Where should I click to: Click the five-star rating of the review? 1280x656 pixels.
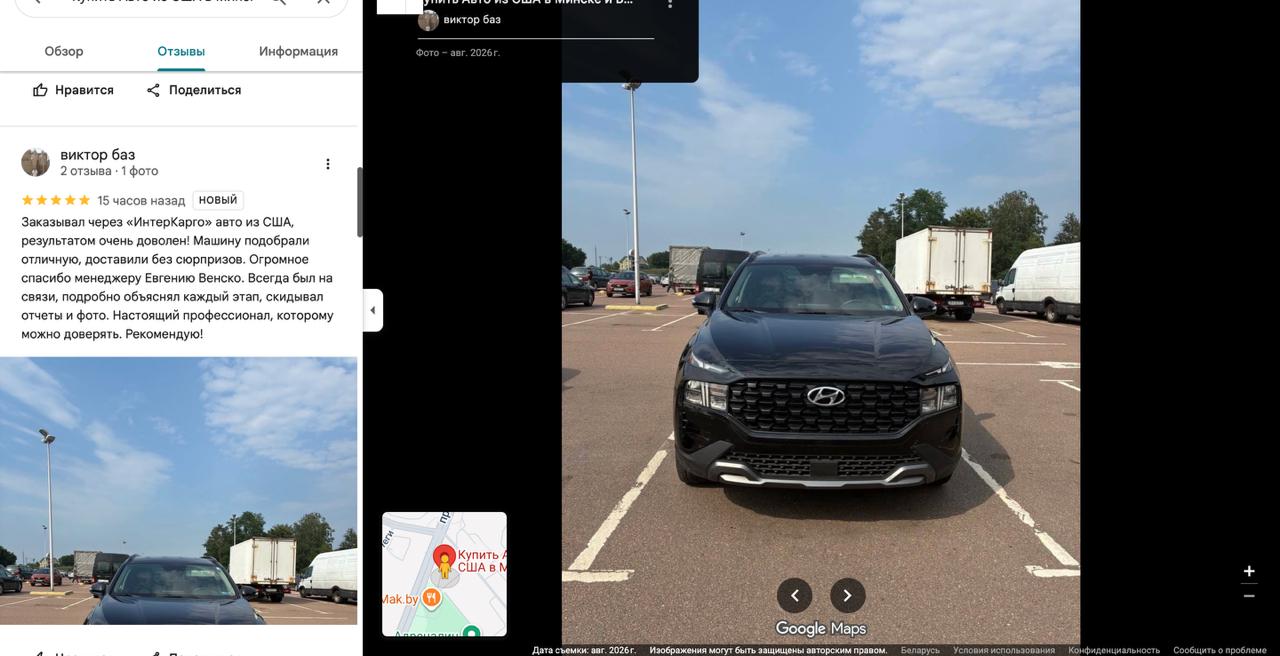[56, 200]
